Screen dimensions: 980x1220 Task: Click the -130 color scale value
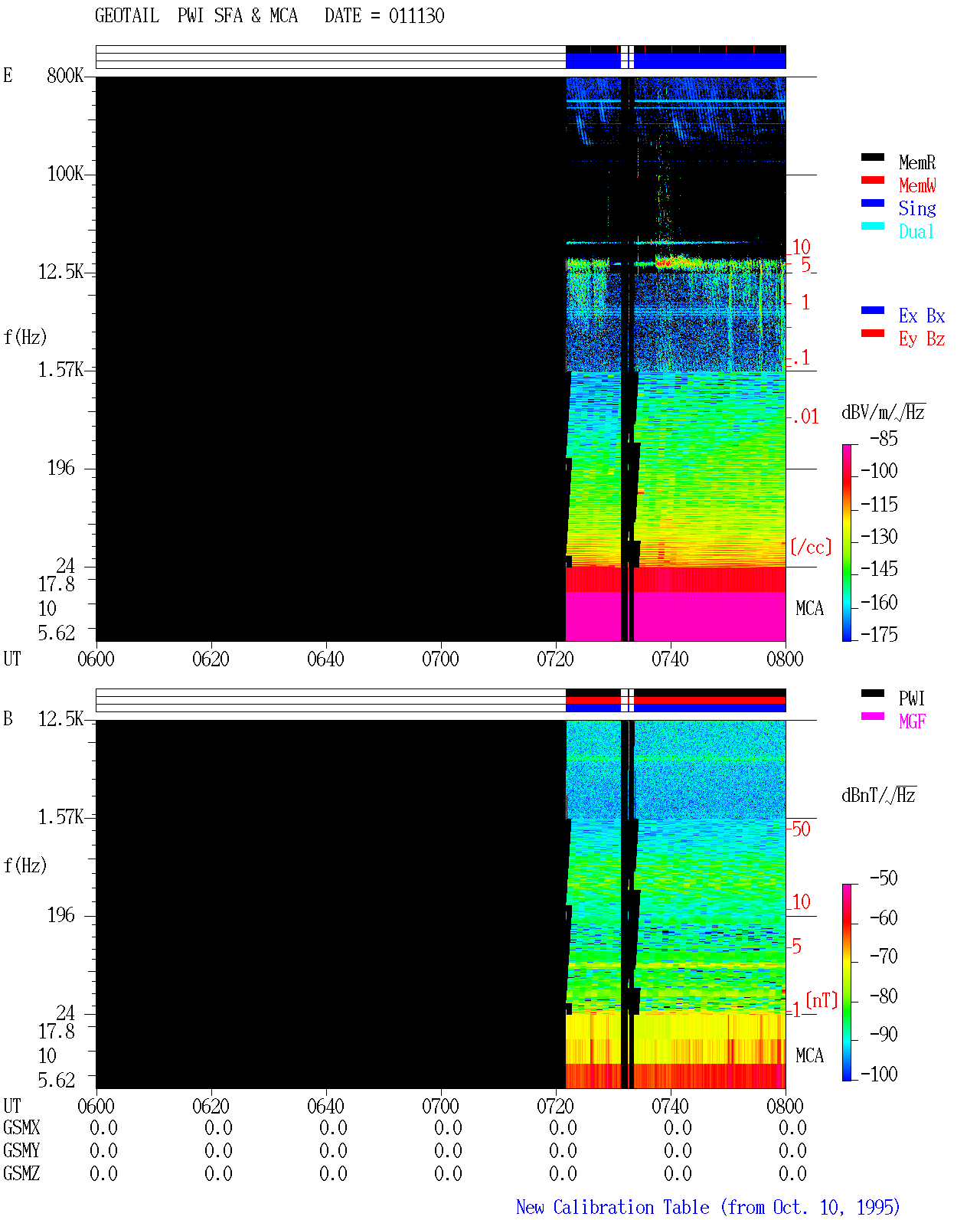[879, 536]
